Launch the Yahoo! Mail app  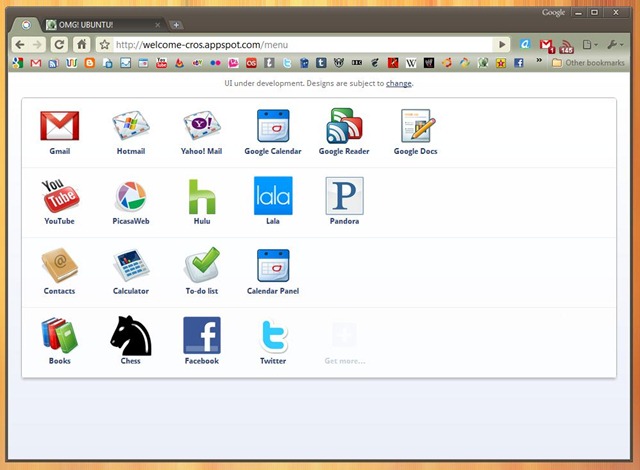coord(202,125)
